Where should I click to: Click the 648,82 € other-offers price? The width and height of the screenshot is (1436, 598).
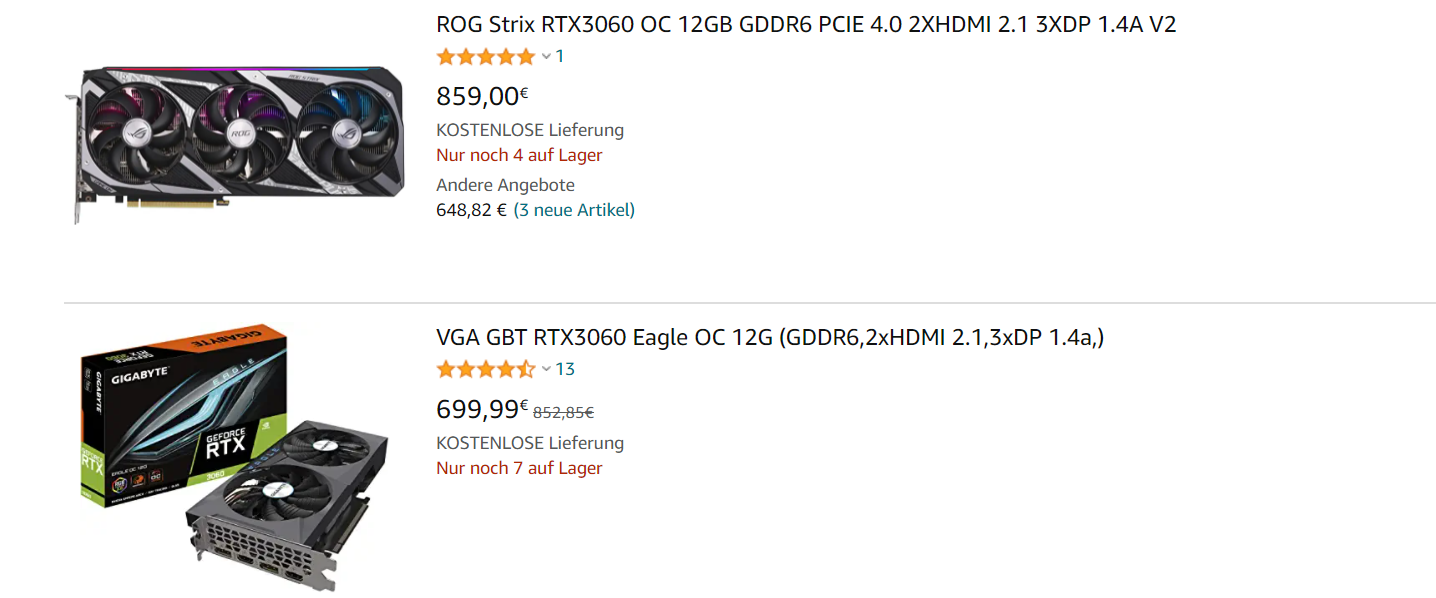[x=471, y=210]
